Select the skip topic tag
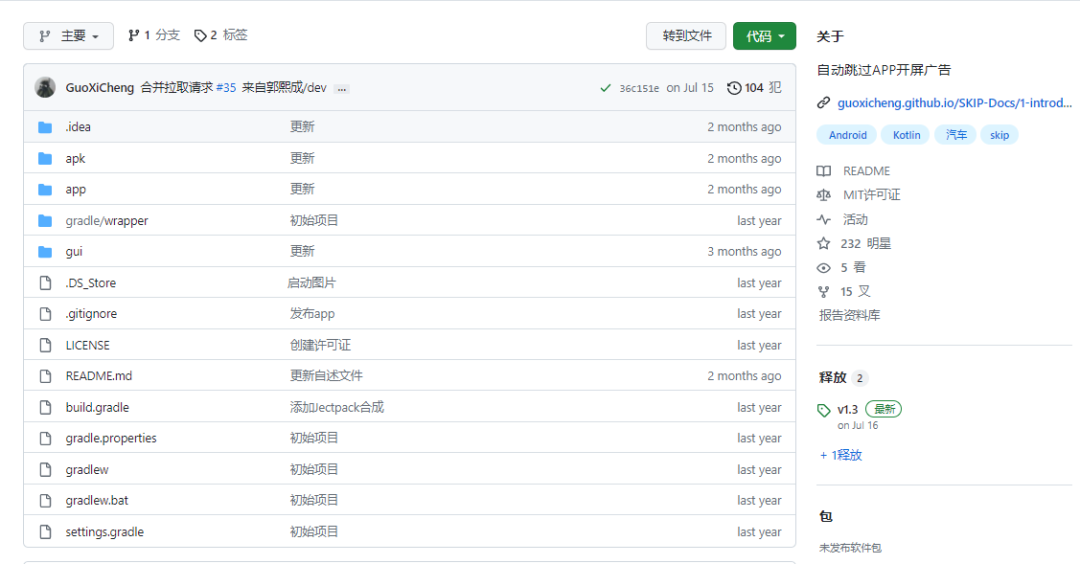 (999, 135)
